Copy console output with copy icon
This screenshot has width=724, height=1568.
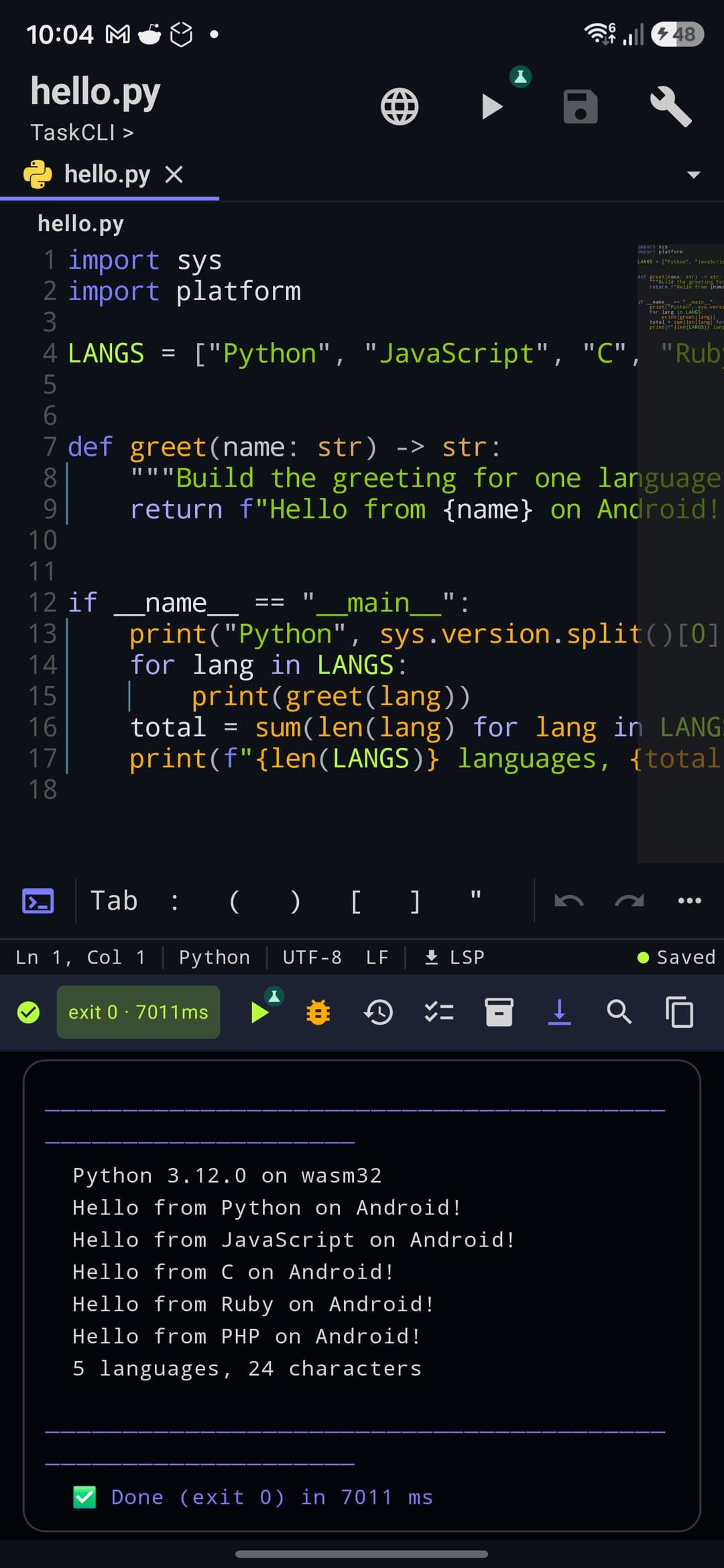[x=679, y=1012]
